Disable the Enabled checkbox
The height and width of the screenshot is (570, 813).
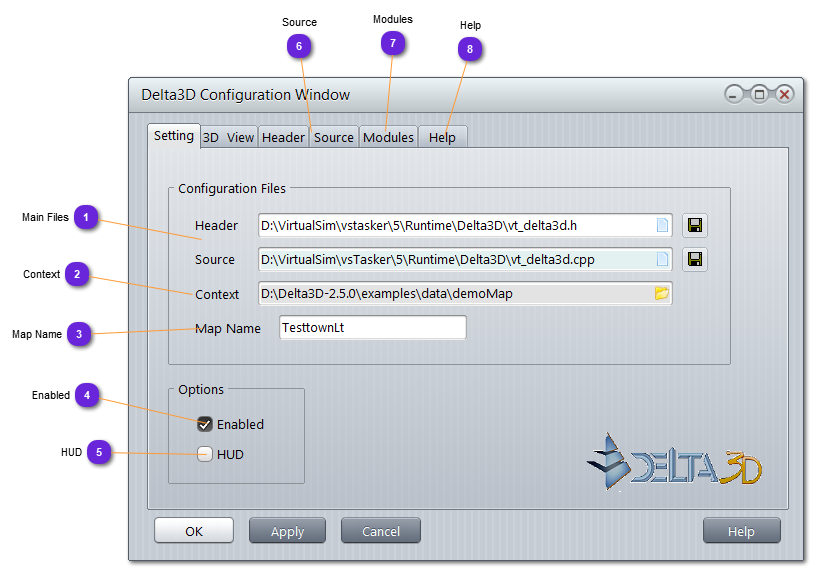[205, 424]
